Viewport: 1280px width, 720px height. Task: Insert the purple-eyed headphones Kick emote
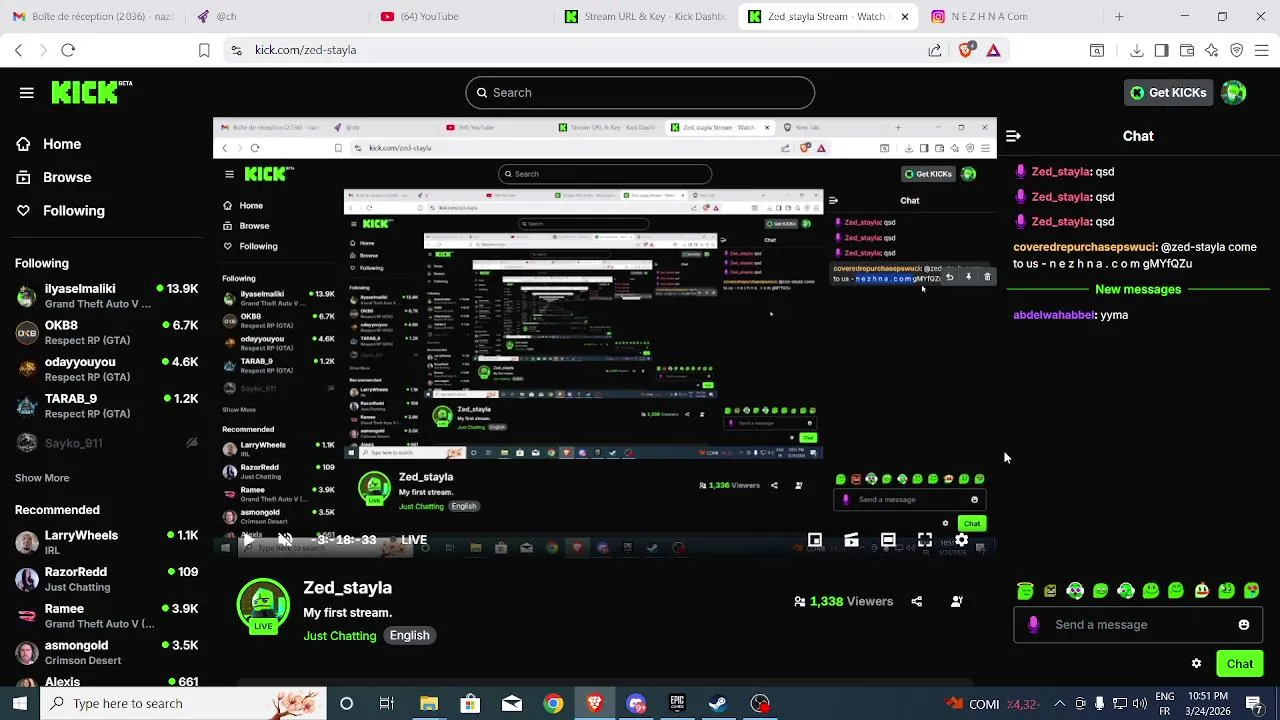[x=1075, y=591]
